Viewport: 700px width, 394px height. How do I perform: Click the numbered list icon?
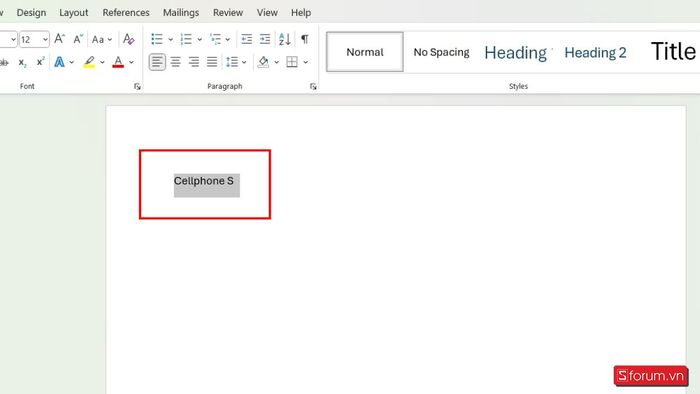click(x=186, y=39)
